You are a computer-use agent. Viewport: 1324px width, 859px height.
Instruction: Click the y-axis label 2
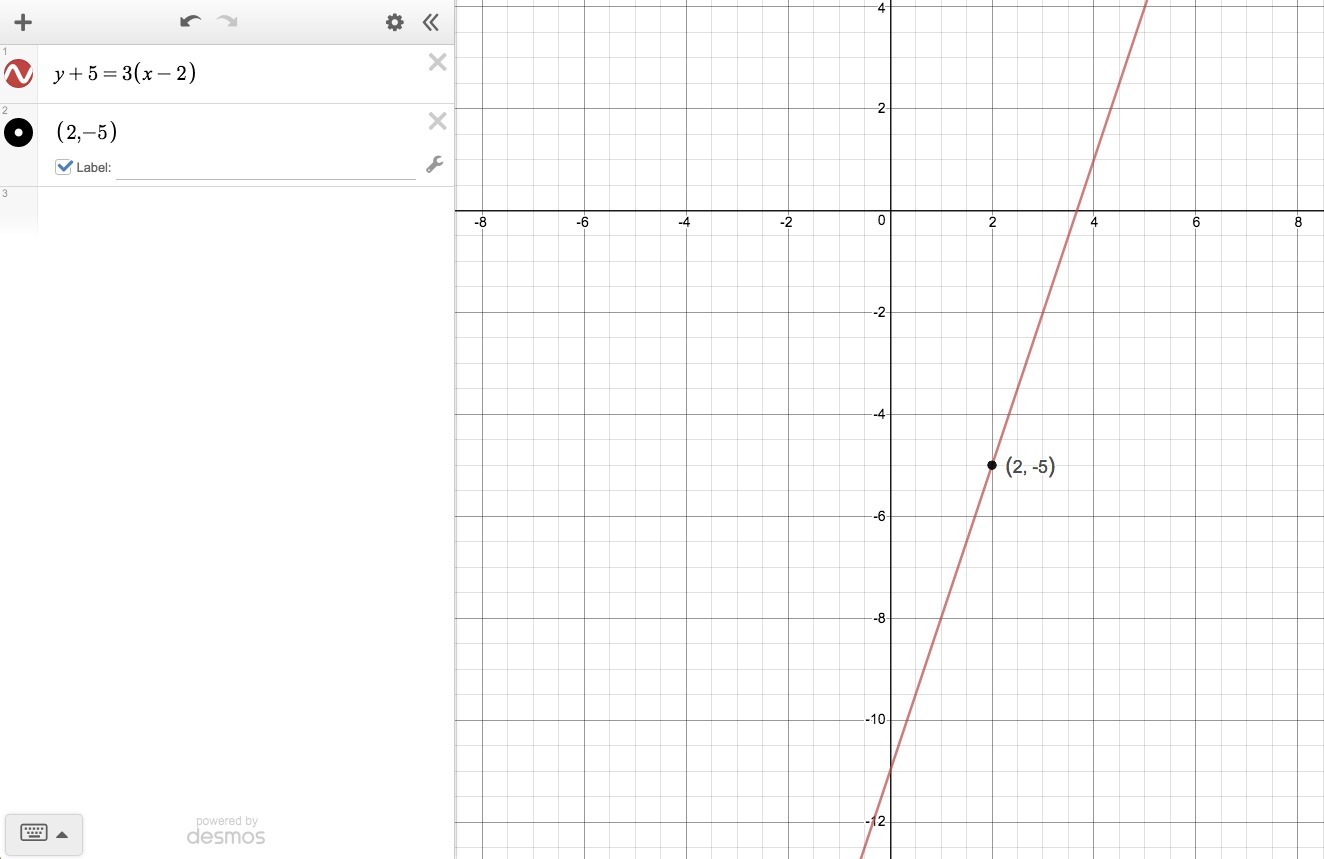tap(882, 108)
